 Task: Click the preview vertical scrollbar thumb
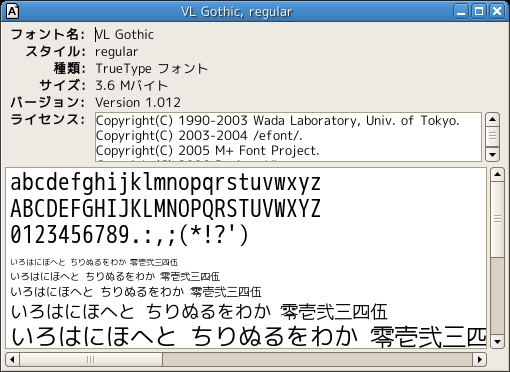point(497,219)
